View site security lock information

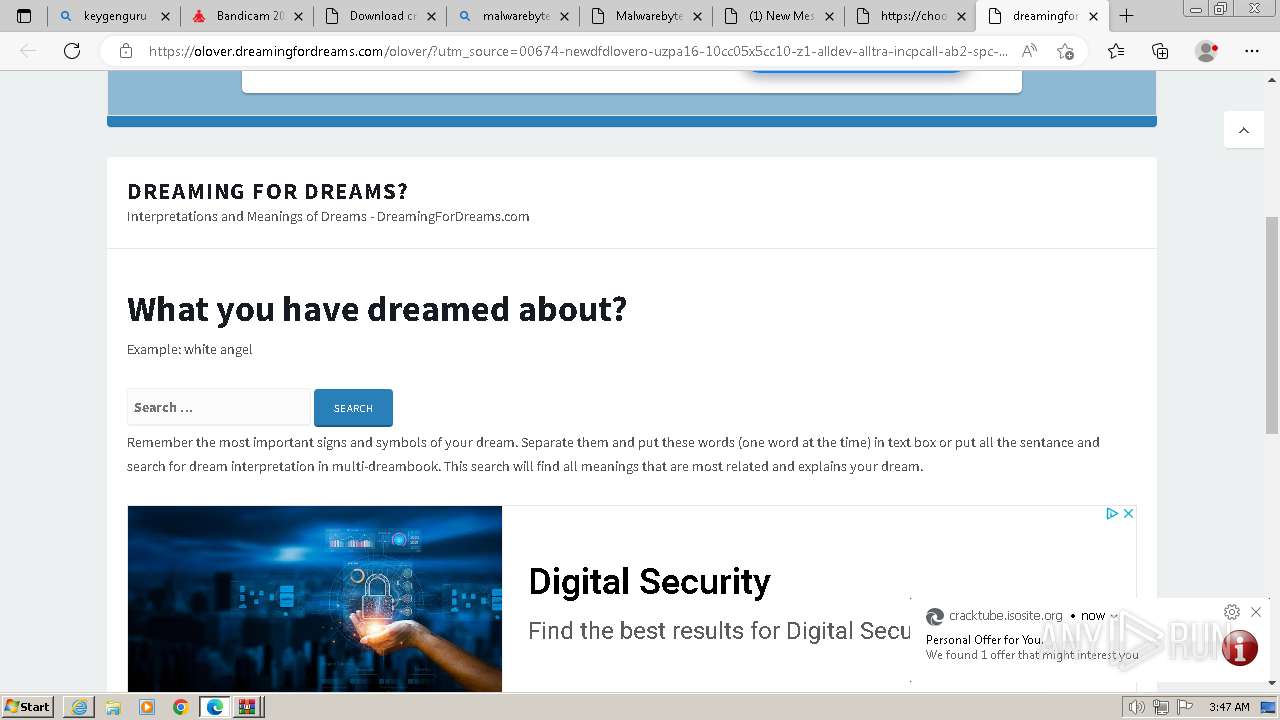click(x=126, y=51)
